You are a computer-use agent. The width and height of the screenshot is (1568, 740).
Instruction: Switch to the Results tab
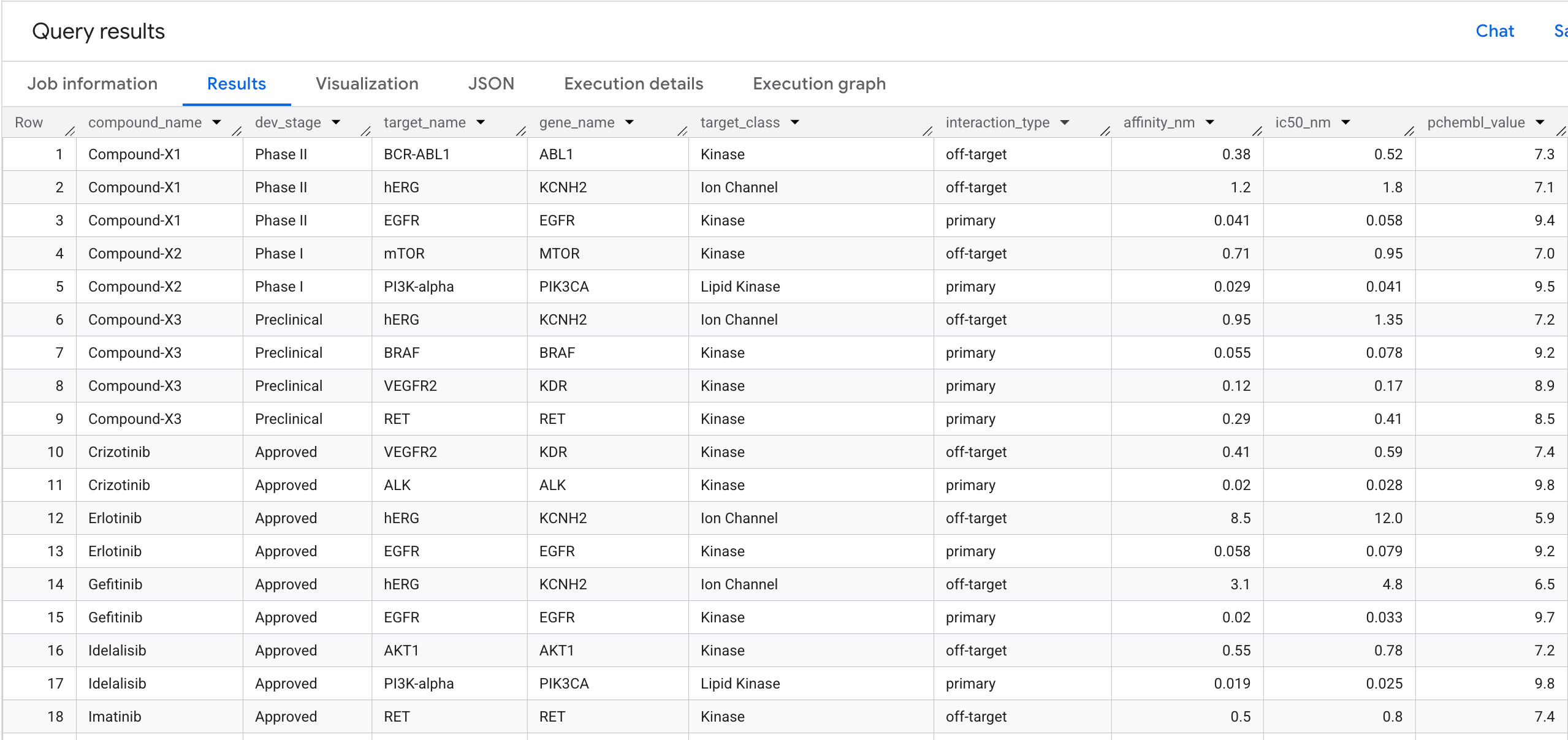237,84
